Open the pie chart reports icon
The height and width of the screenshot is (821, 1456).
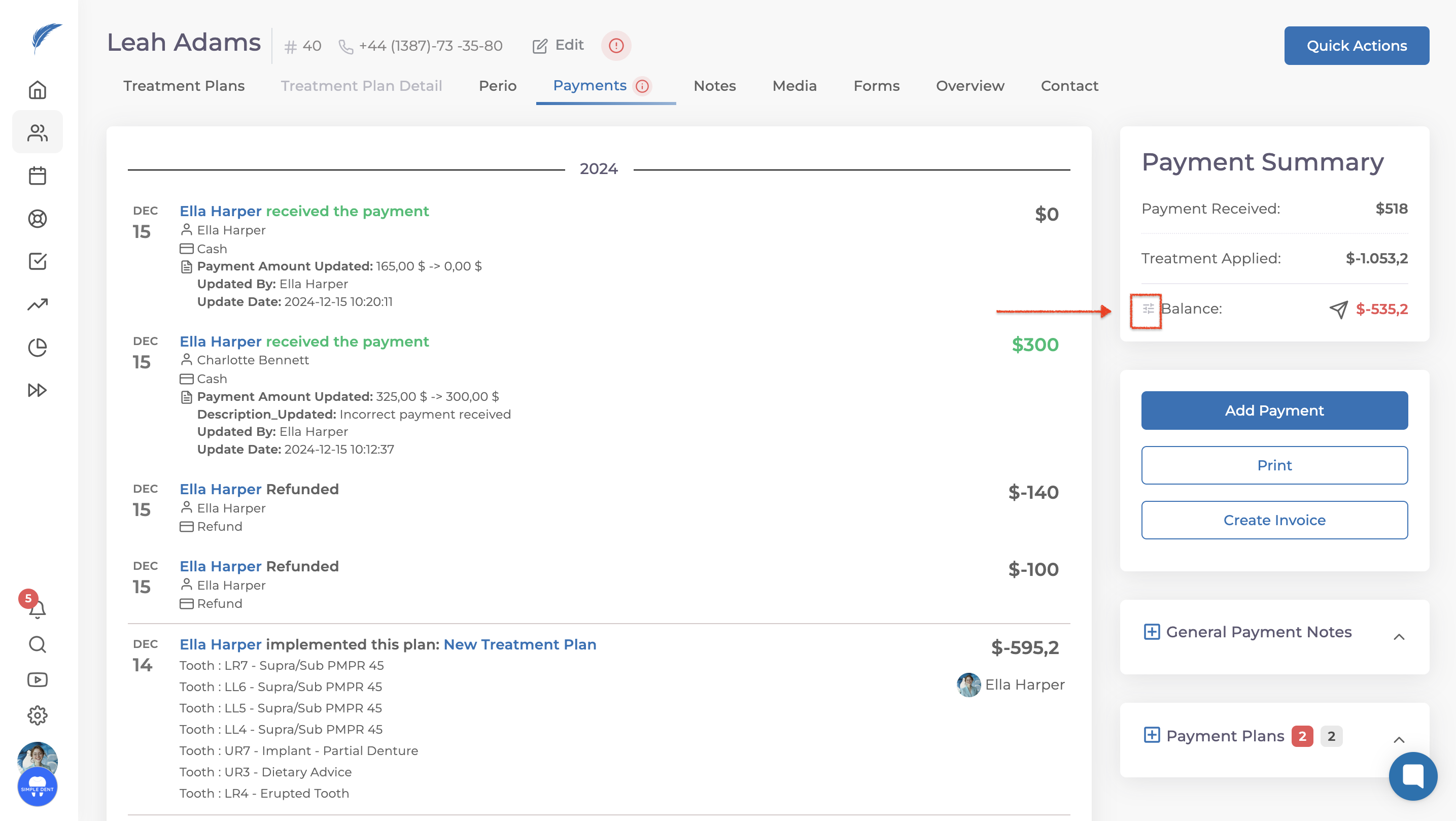[38, 347]
